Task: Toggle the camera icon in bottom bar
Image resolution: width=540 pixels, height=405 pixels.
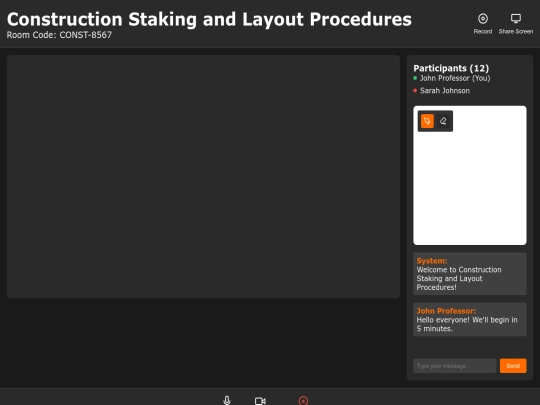Action: 260,401
